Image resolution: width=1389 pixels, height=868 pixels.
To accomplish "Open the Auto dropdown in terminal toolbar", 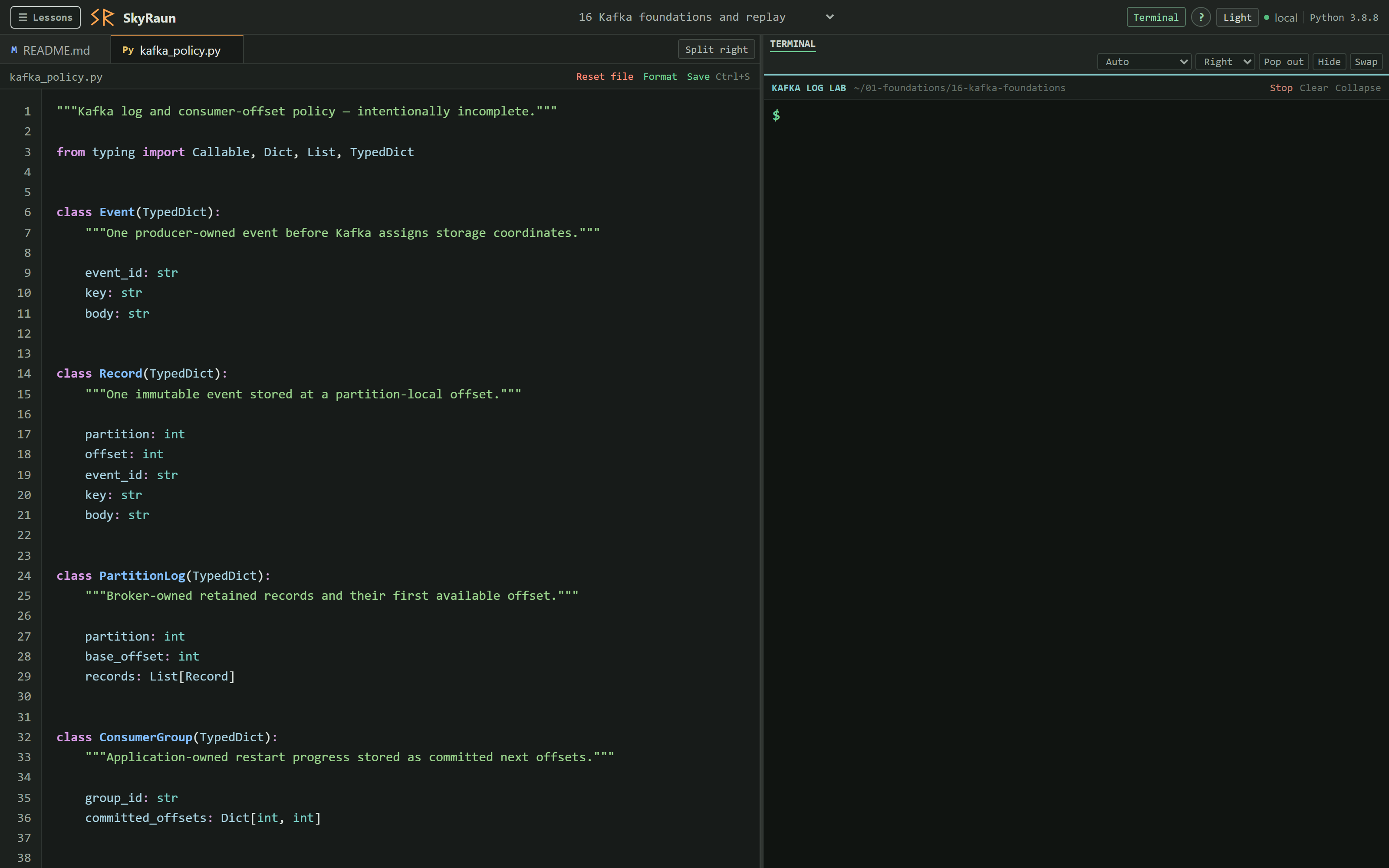I will point(1144,62).
